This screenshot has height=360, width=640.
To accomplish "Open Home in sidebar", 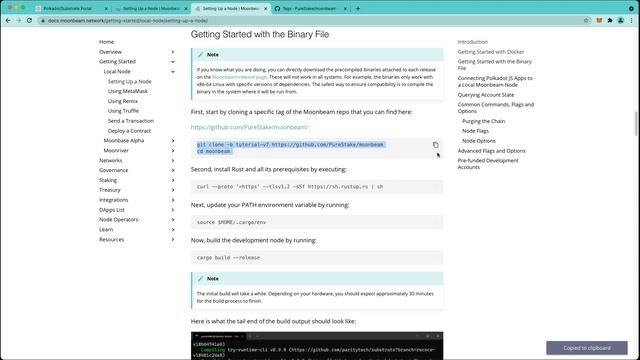I will (x=107, y=42).
